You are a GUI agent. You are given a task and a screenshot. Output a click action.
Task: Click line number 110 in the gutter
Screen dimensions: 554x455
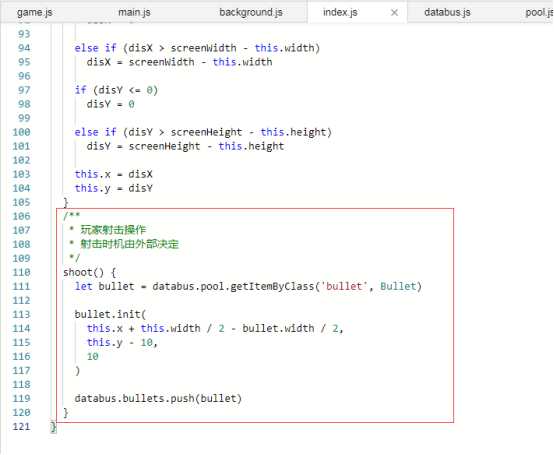[x=21, y=272]
